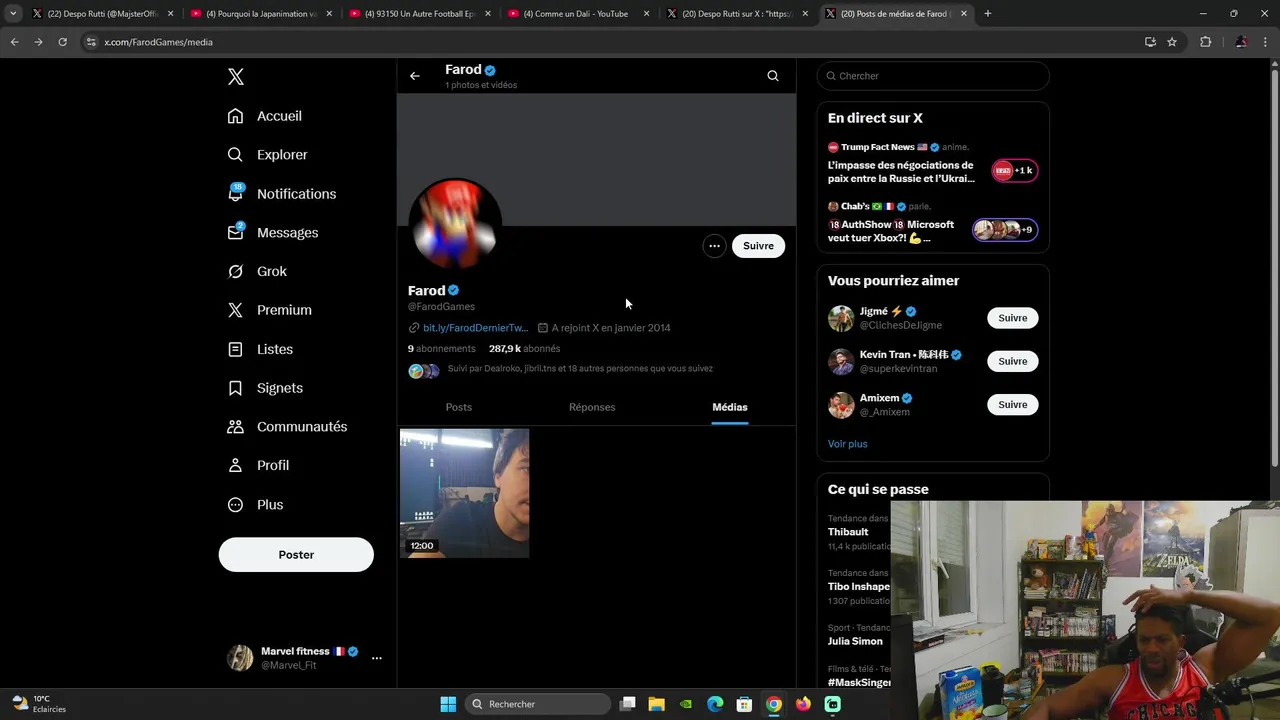Screen dimensions: 1280x720
Task: Click the taskbar Rechercher search box
Action: (539, 704)
